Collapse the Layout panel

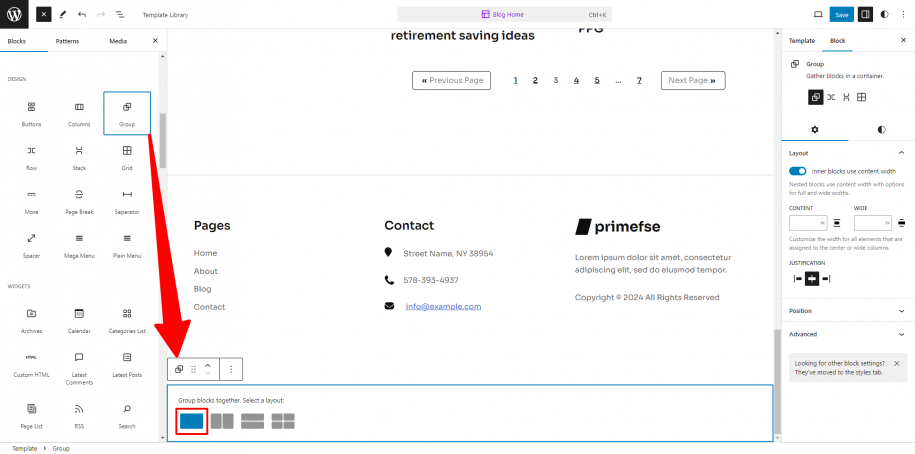tap(848, 153)
